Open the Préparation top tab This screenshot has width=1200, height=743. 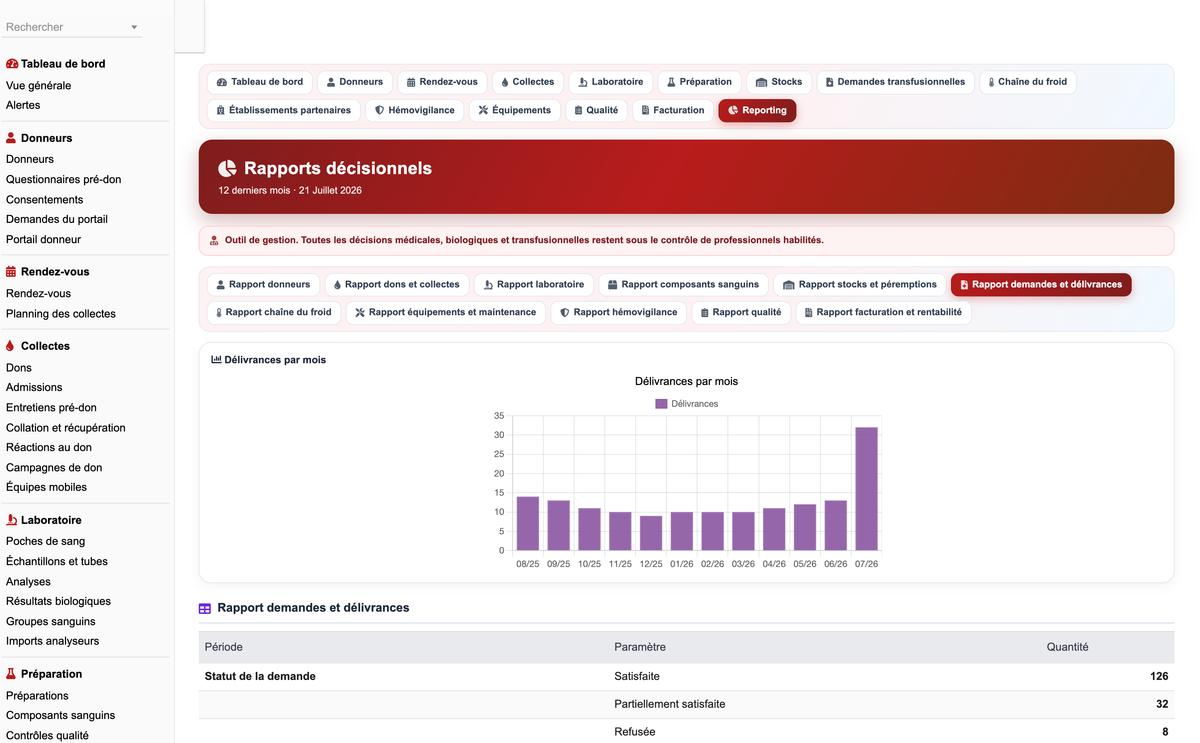pyautogui.click(x=699, y=82)
